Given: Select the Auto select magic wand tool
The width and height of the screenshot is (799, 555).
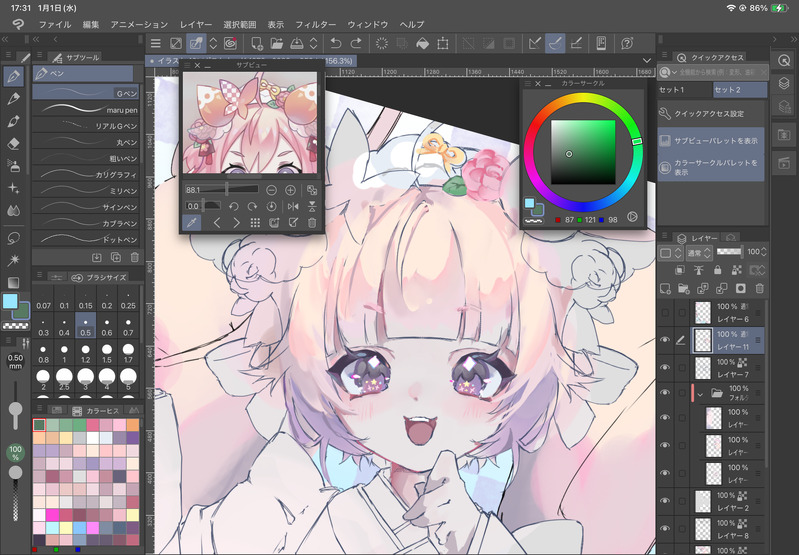Looking at the screenshot, I should point(14,260).
